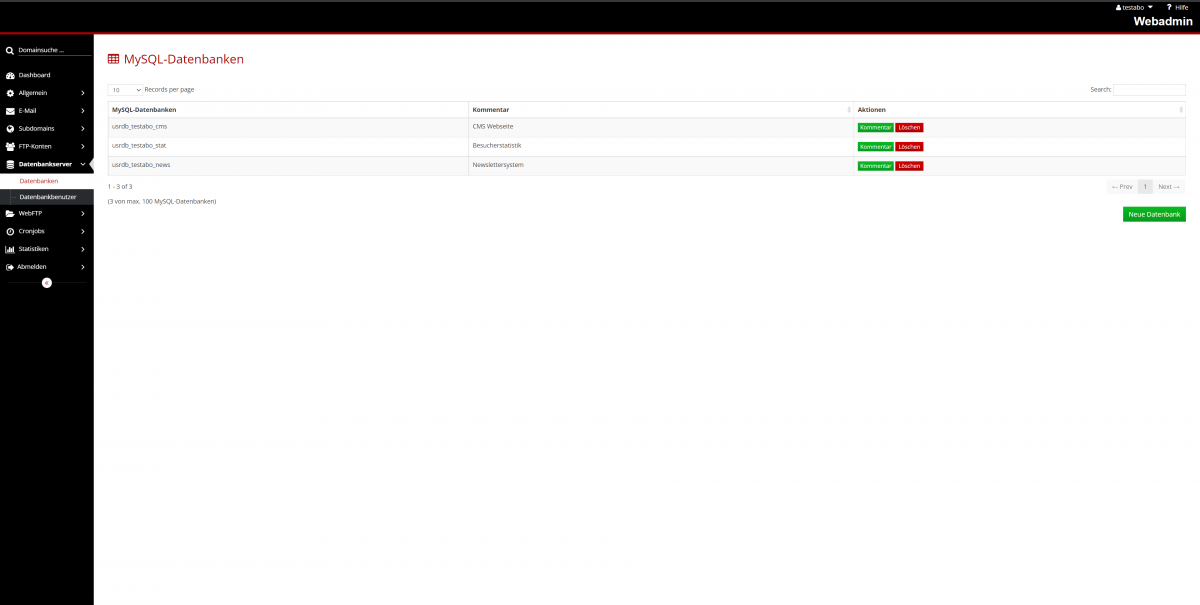
Task: Expand the WebFTP submenu chevron
Action: coord(83,213)
